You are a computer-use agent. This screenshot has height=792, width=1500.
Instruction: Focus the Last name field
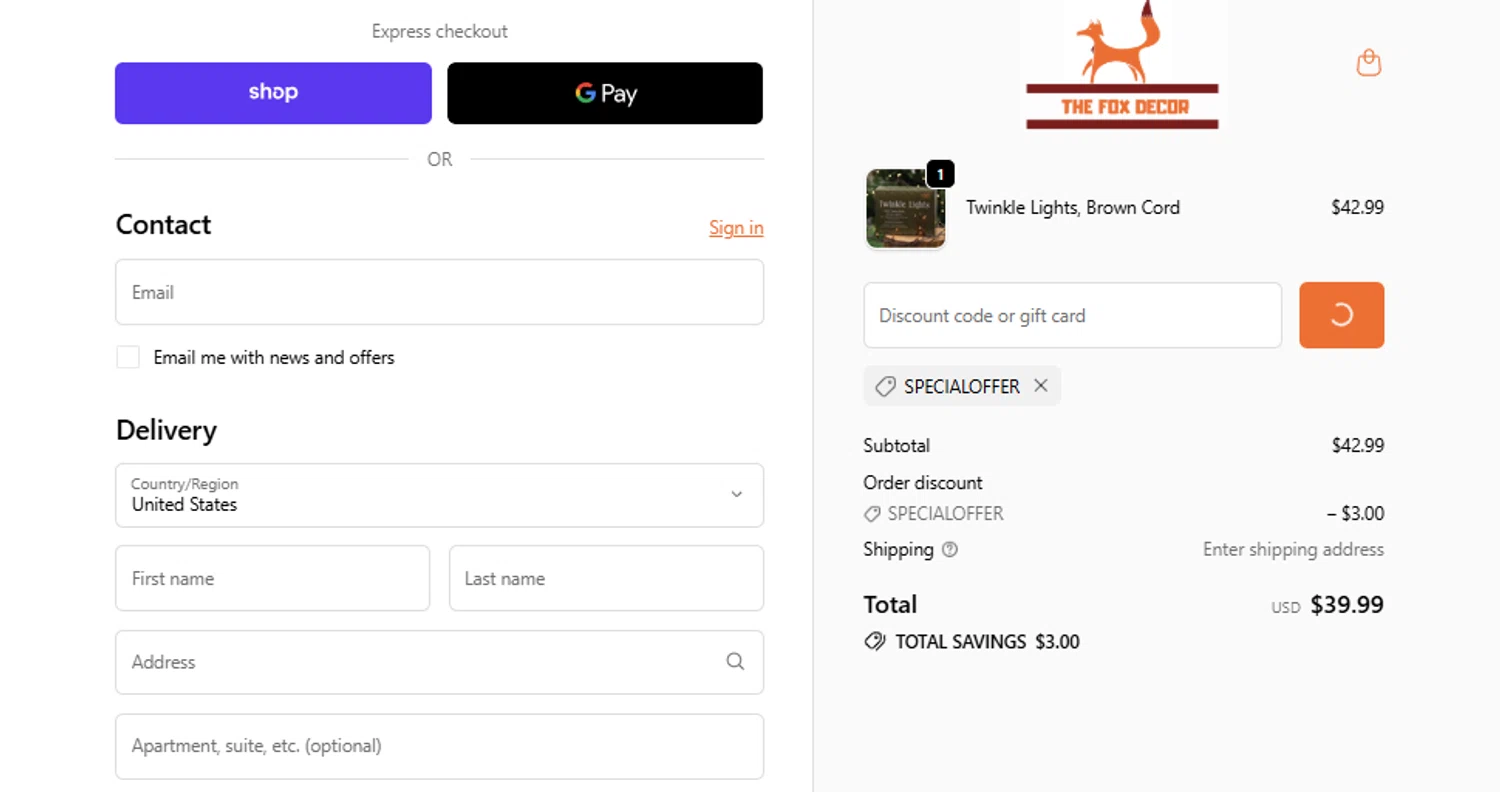[x=606, y=578]
